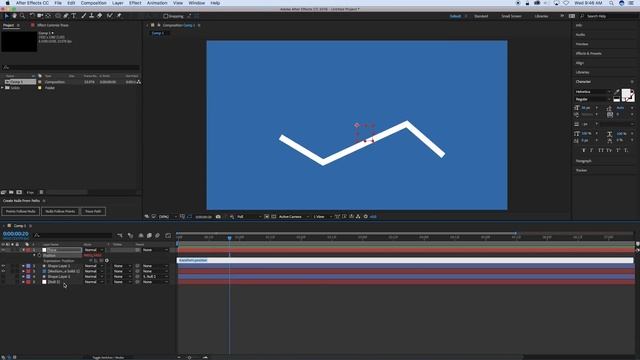
Task: Switch to the Small Screen workspace
Action: coord(511,16)
